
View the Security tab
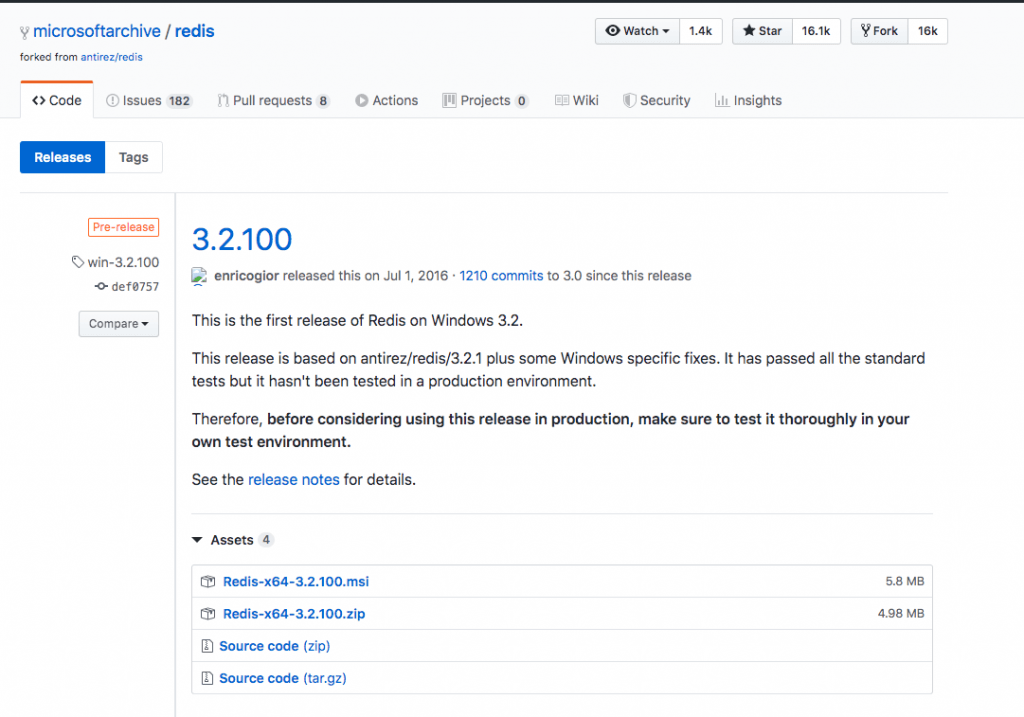click(x=656, y=101)
